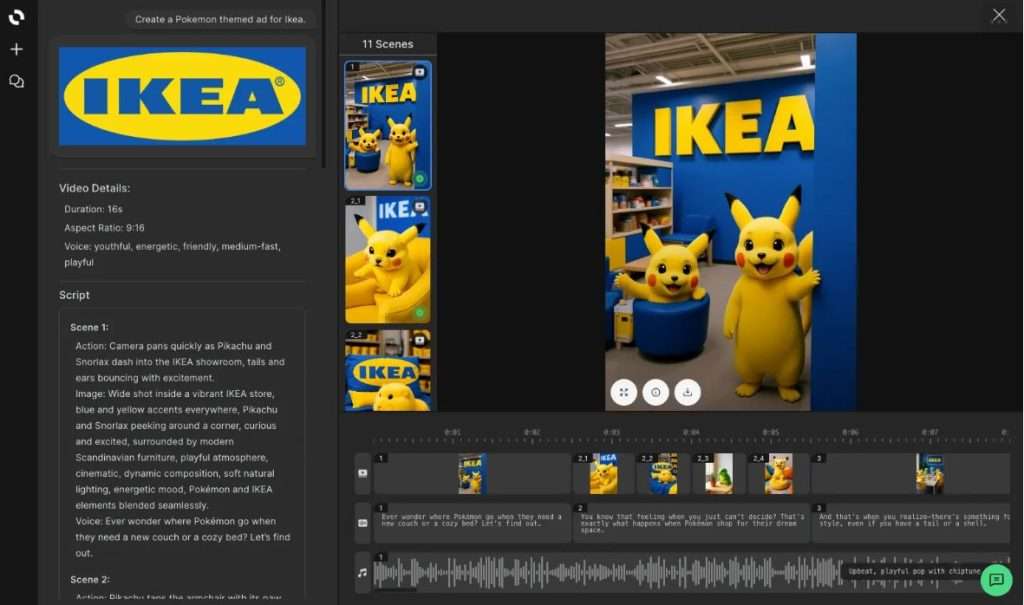Click the video track icon in the timeline
This screenshot has height=605, width=1024.
click(x=362, y=473)
